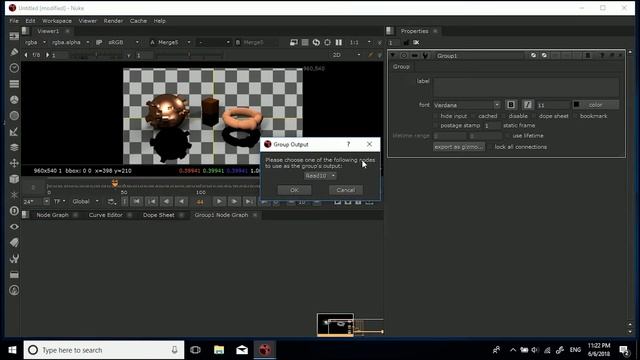Screen dimensions: 640x360
Task: Play the timeline forward
Action: (x=219, y=201)
